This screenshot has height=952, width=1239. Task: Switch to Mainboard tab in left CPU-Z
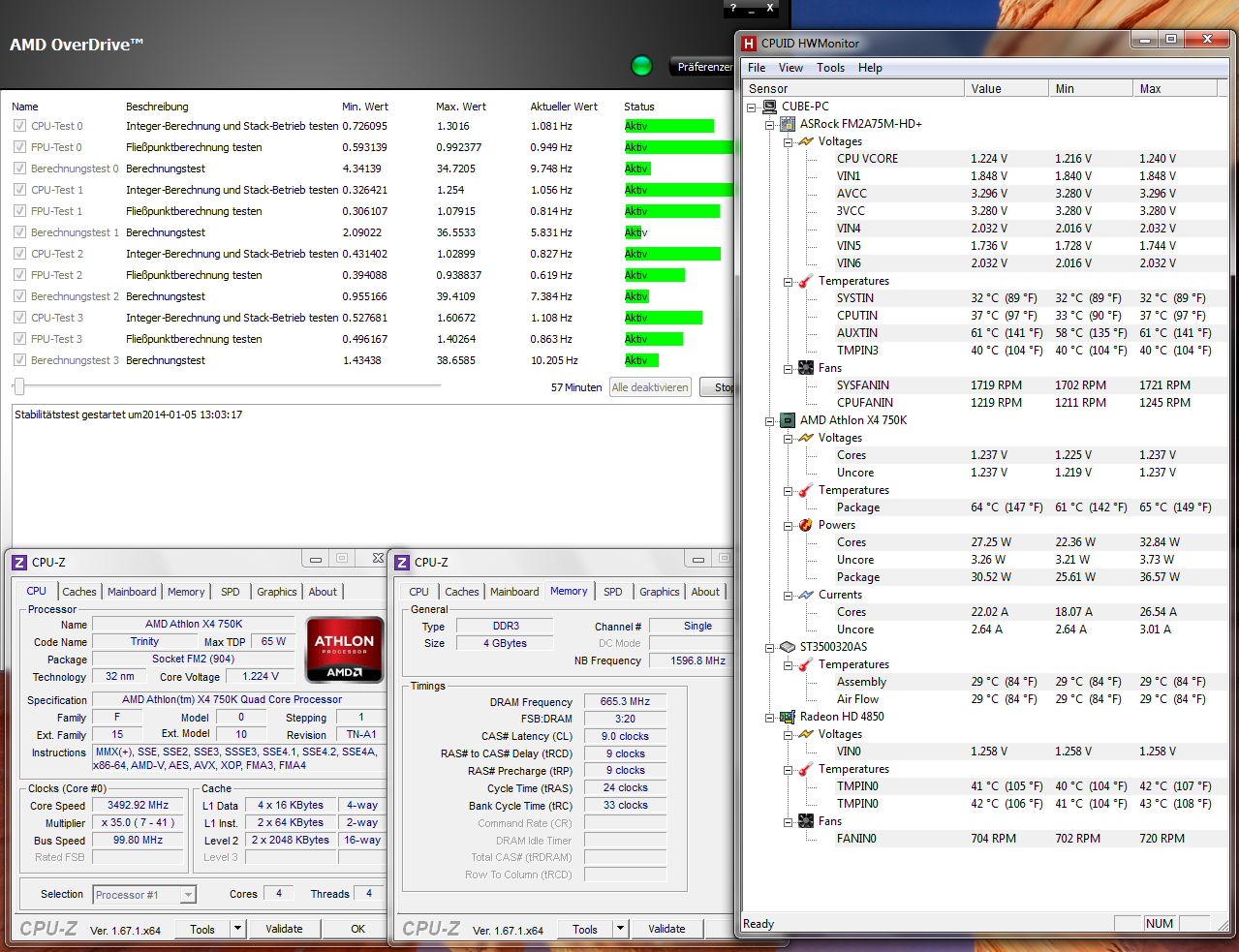(x=132, y=592)
